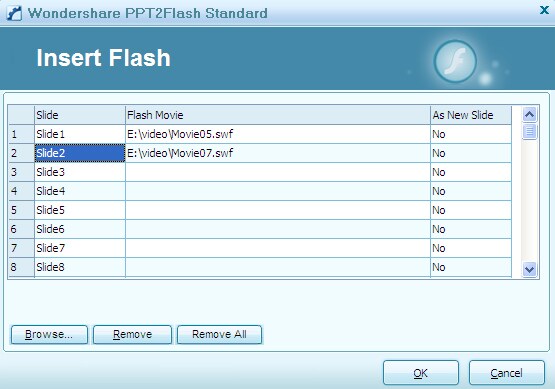The image size is (555, 389).
Task: Click the scroll down arrow of table
Action: click(x=530, y=269)
